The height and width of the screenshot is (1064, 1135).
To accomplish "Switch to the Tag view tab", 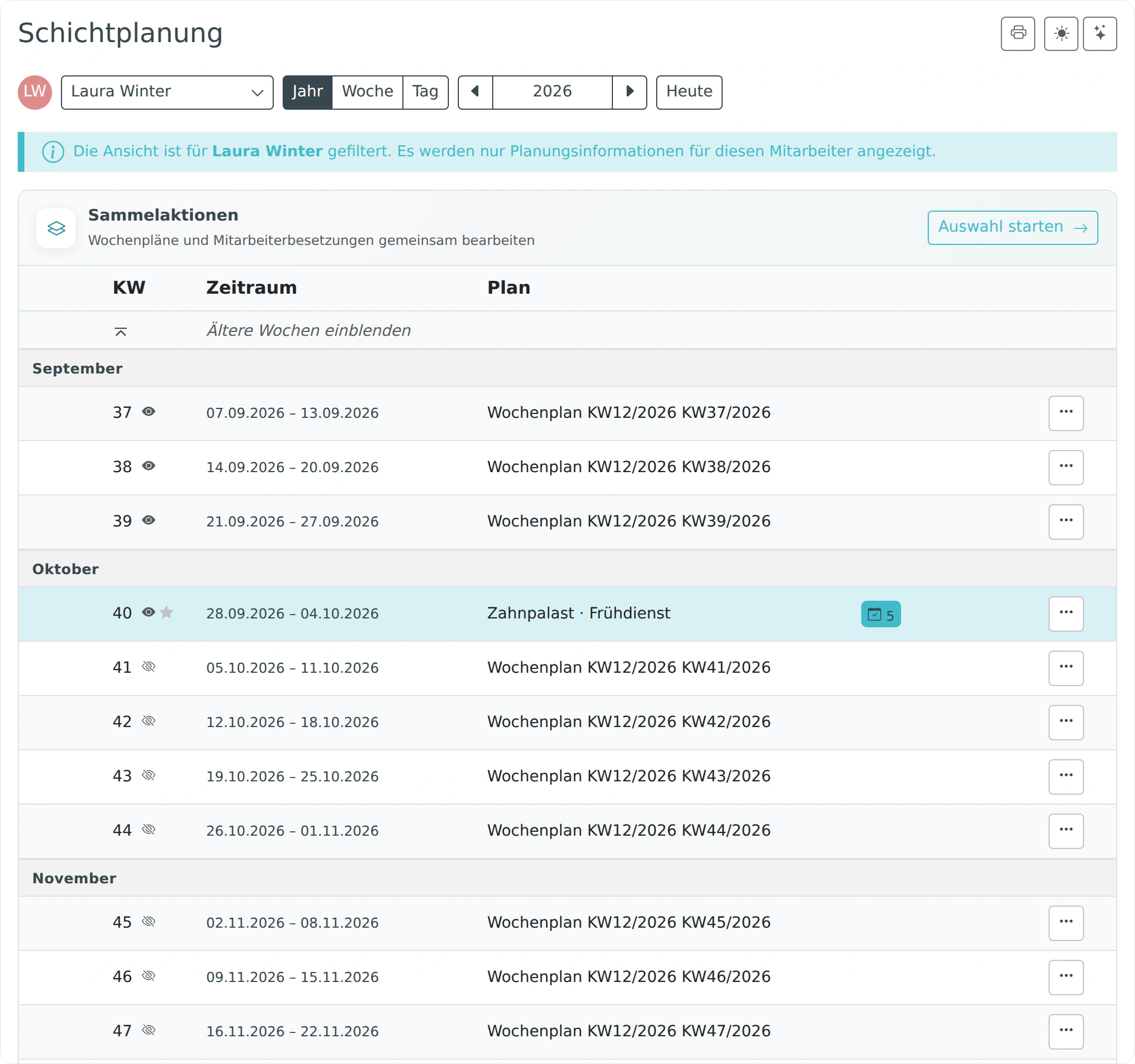I will pyautogui.click(x=425, y=92).
